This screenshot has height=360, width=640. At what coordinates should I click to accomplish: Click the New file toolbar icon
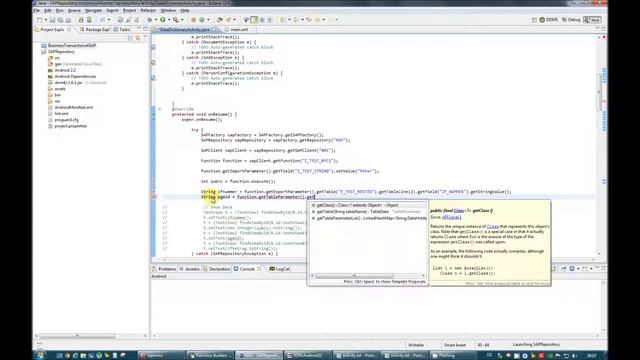click(39, 20)
